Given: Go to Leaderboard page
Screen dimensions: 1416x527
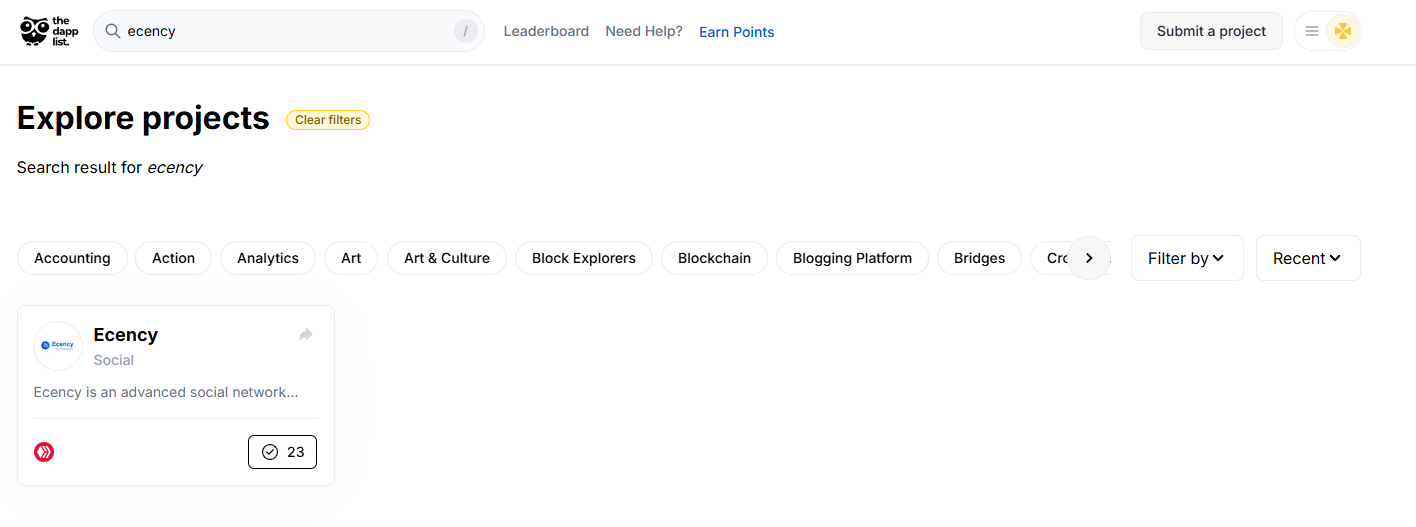Looking at the screenshot, I should [546, 31].
